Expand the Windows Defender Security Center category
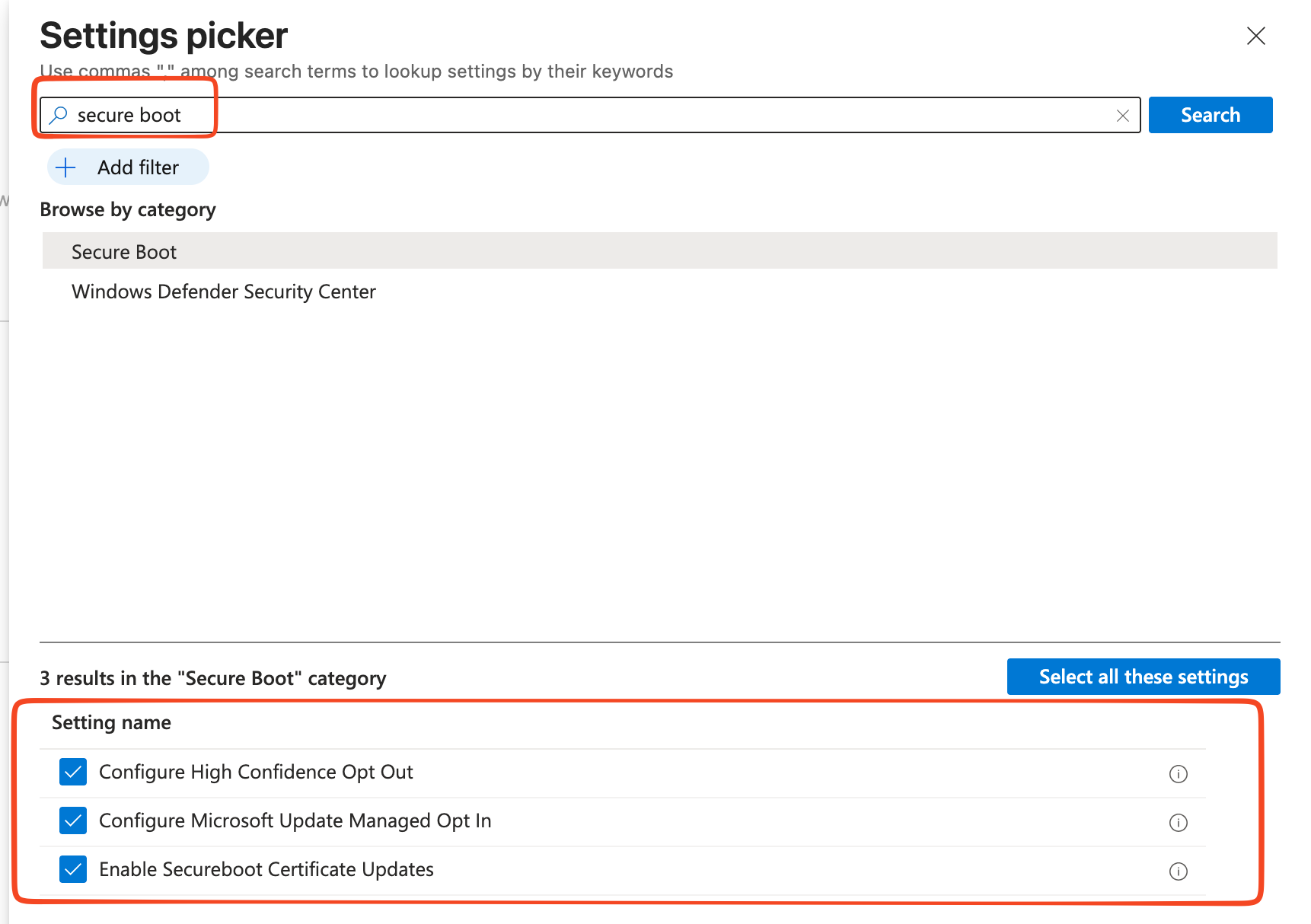The height and width of the screenshot is (924, 1311). [223, 292]
